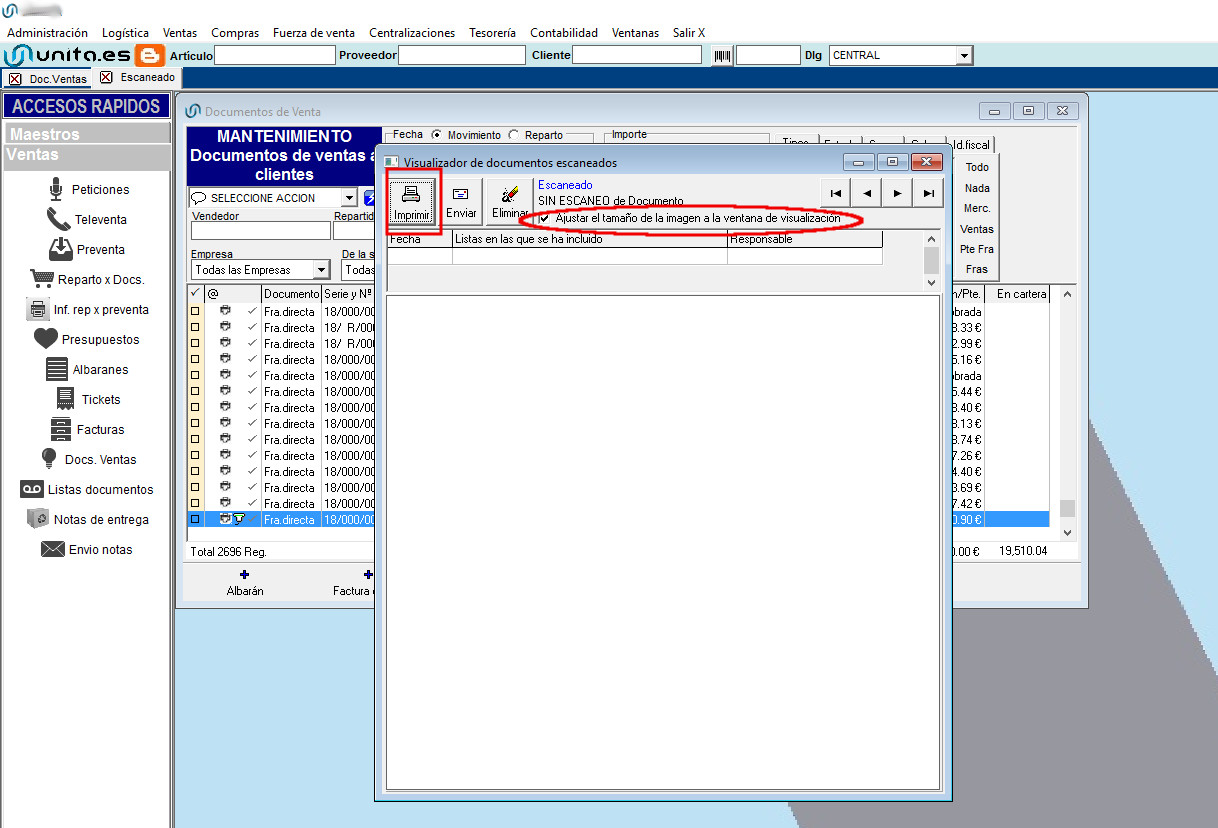Expand the Maestros section in sidebar

pos(87,134)
